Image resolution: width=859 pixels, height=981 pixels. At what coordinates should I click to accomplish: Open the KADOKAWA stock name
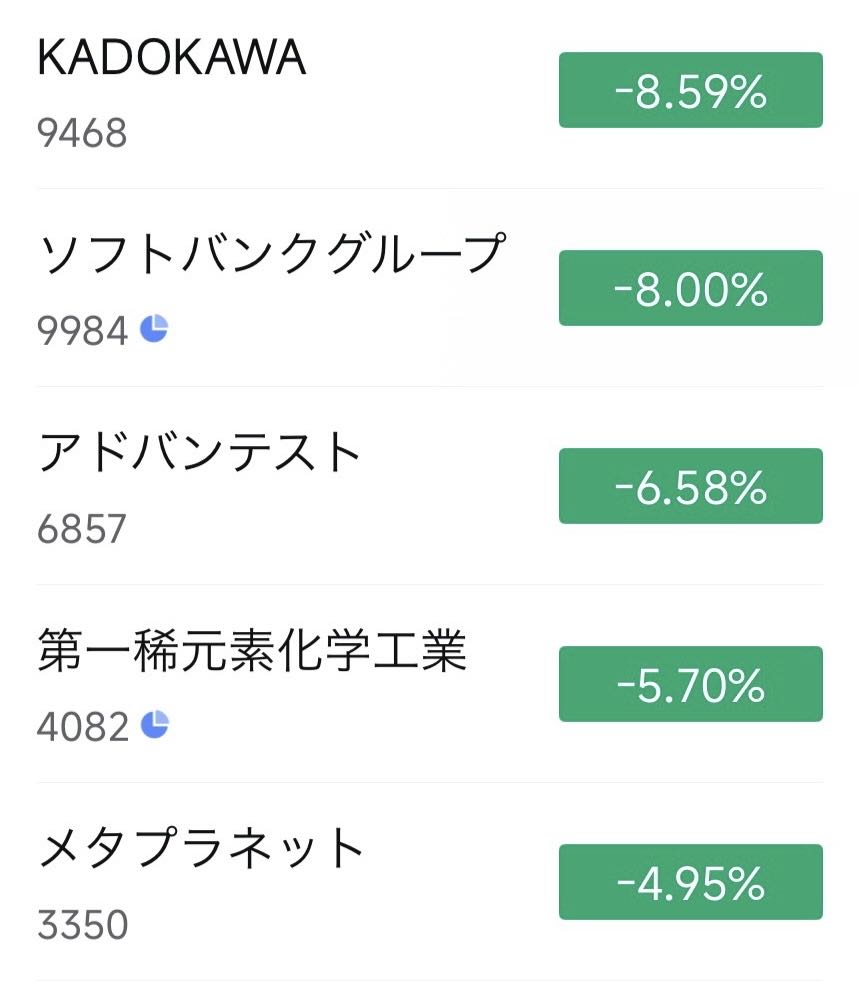point(171,61)
